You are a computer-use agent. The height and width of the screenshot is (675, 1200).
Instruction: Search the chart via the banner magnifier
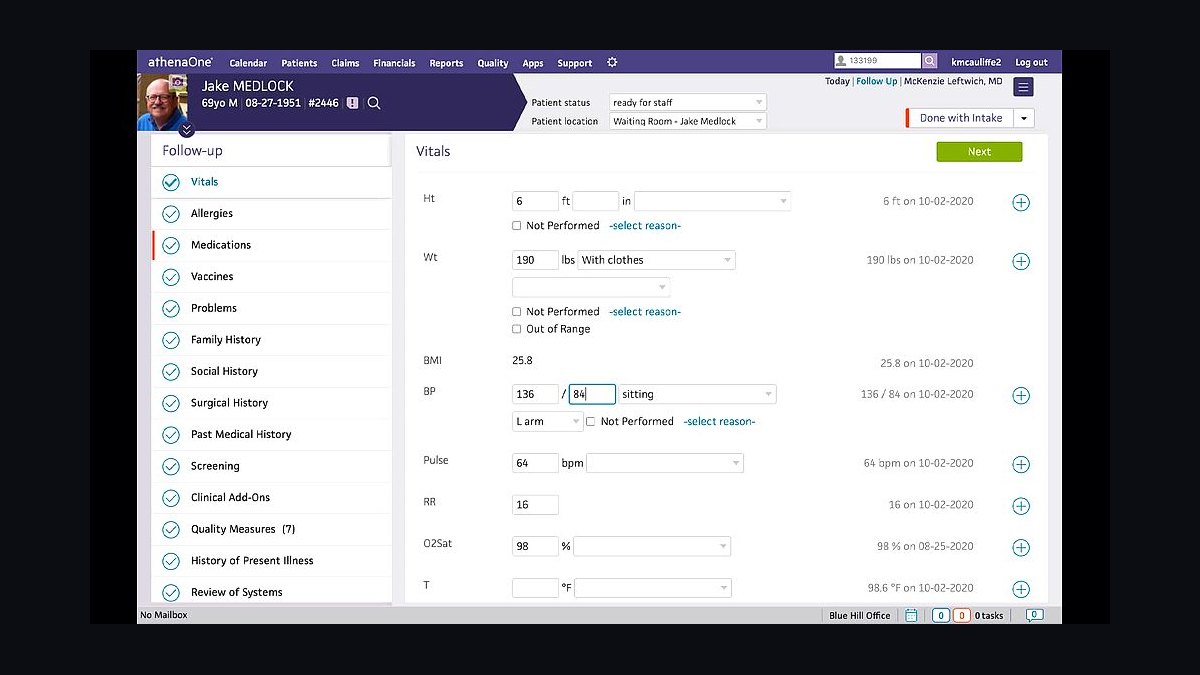point(374,102)
